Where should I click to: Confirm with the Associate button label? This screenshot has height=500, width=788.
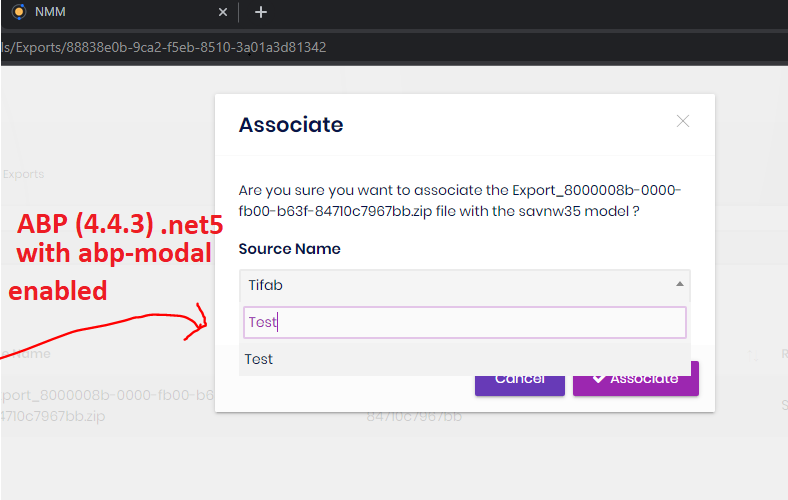click(x=644, y=378)
